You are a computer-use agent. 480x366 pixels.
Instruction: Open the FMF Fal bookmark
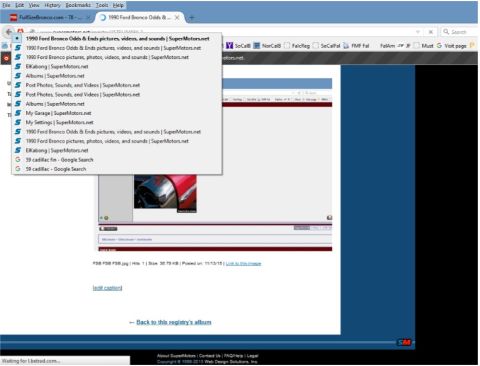[356, 46]
